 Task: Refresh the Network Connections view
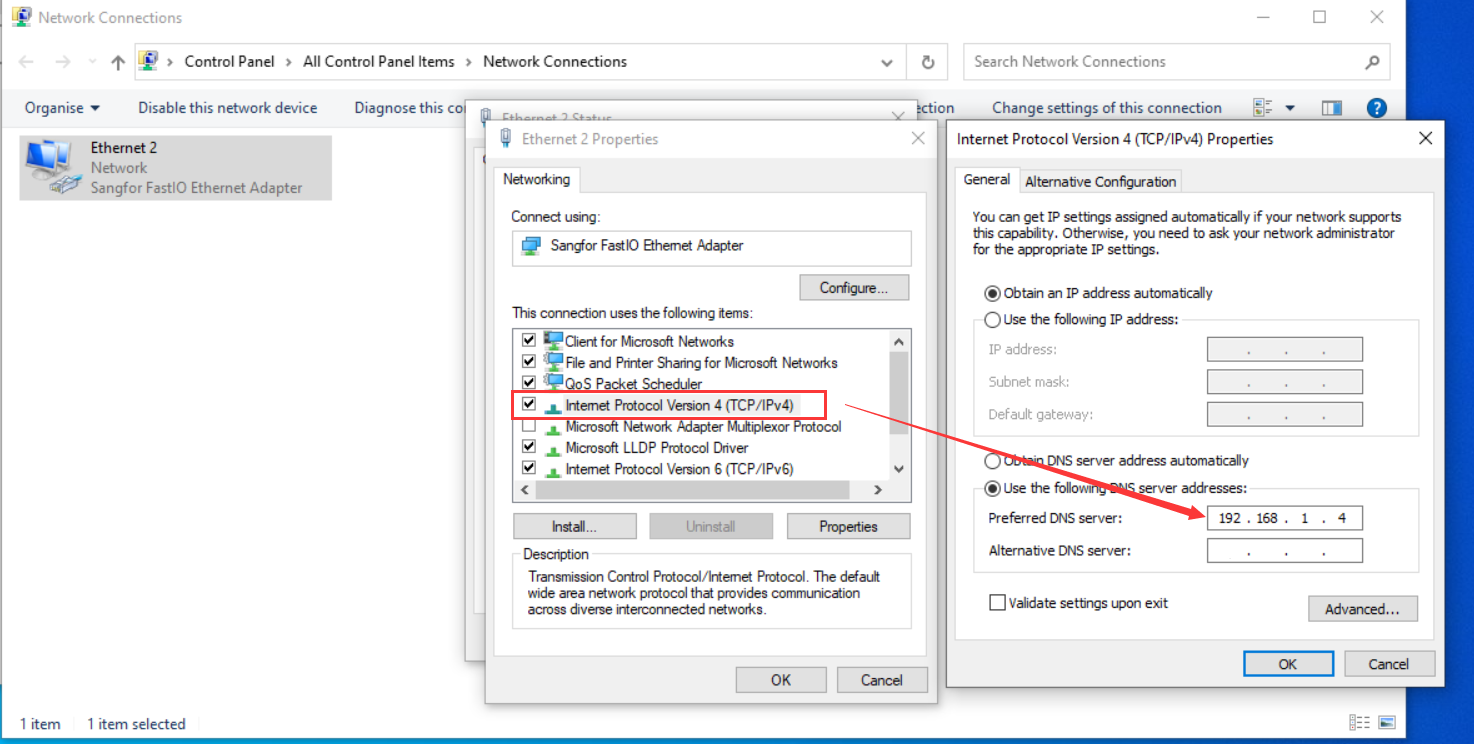[928, 62]
